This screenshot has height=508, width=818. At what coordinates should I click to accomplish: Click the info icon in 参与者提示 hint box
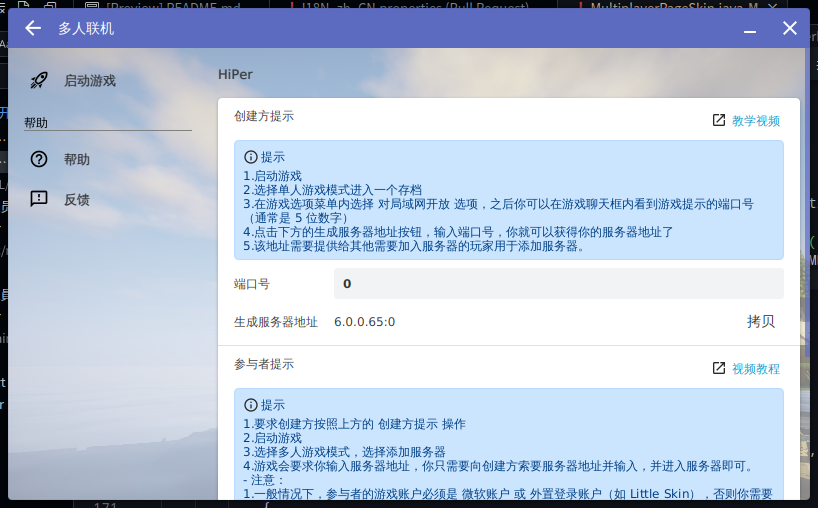[250, 405]
